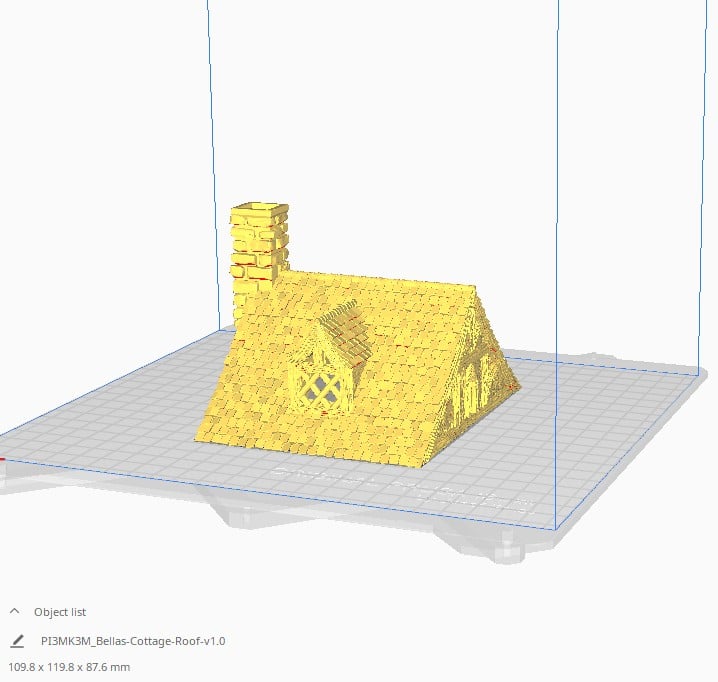Collapse the Object list chevron
The image size is (718, 682).
click(15, 610)
